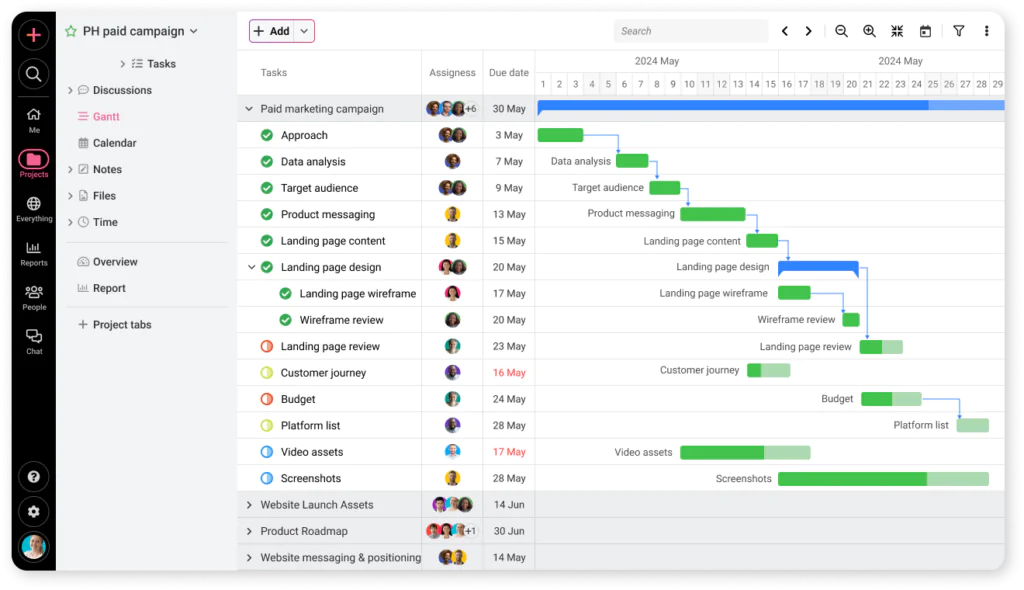Open the Add button dropdown arrow

tap(303, 31)
